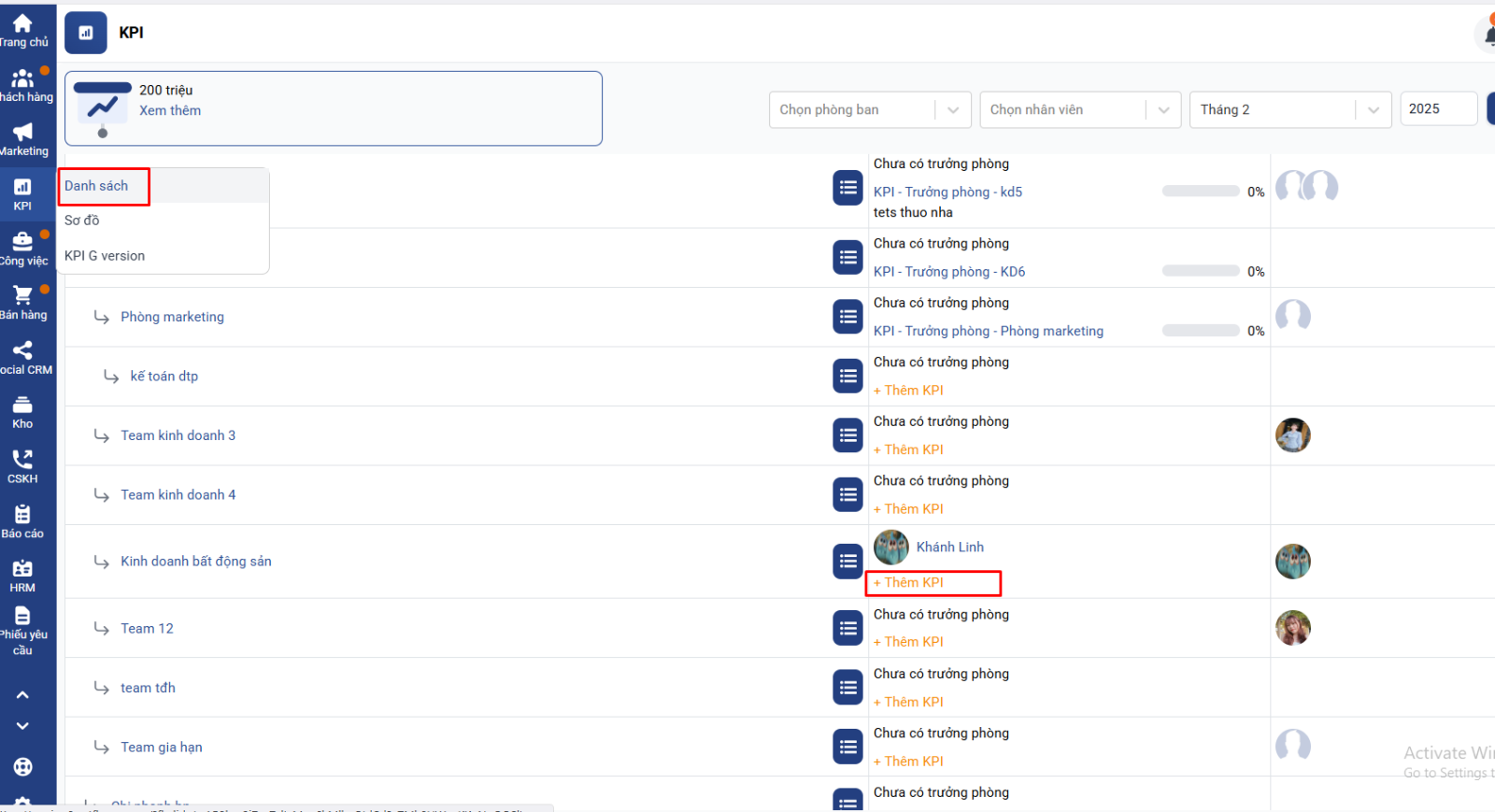1495x812 pixels.
Task: Open CSKH phone support icon
Action: [x=22, y=461]
